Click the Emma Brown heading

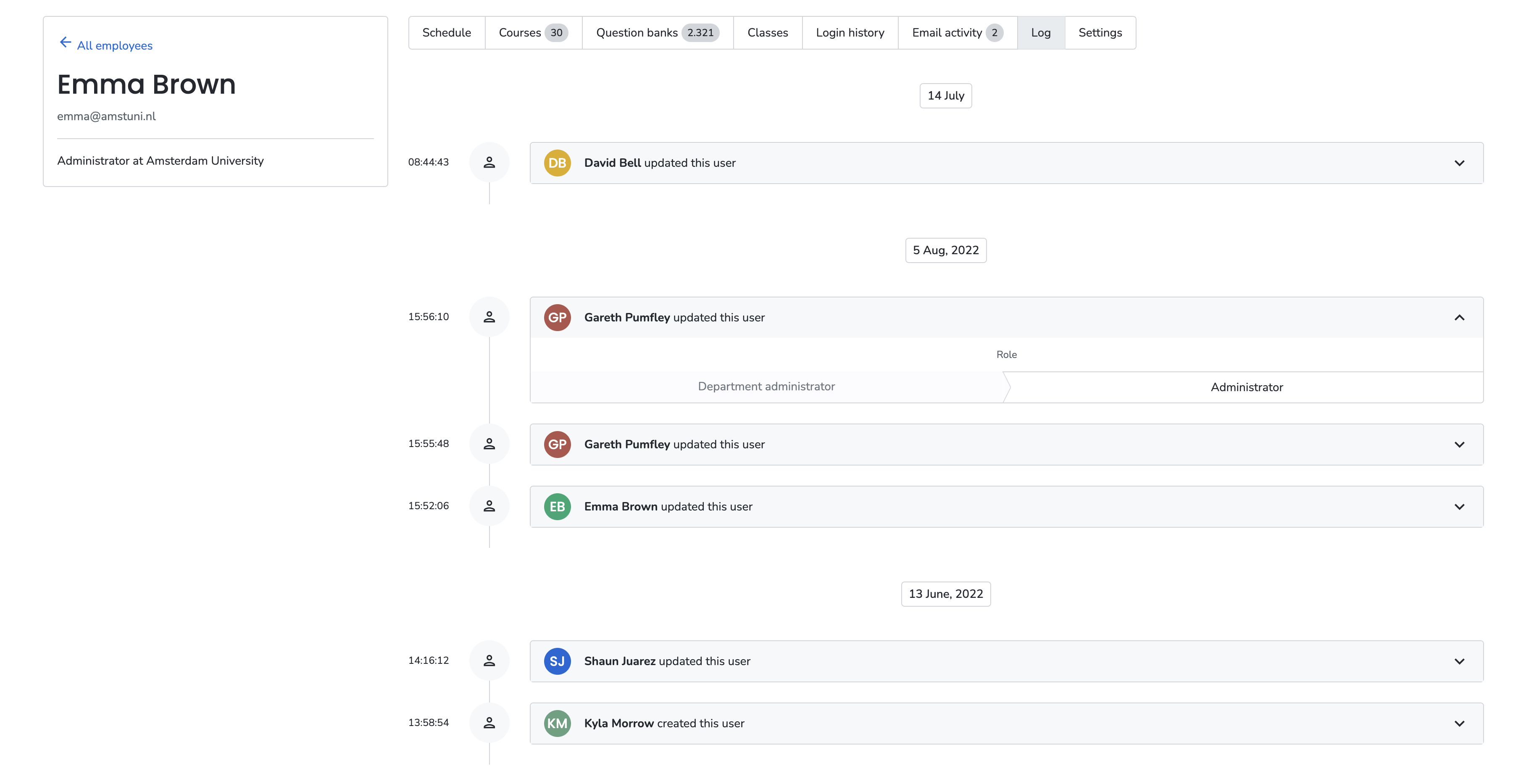point(146,84)
